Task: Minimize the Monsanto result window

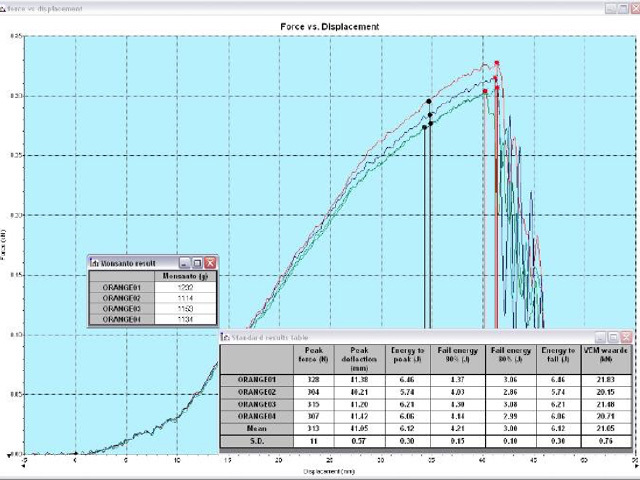Action: (186, 262)
